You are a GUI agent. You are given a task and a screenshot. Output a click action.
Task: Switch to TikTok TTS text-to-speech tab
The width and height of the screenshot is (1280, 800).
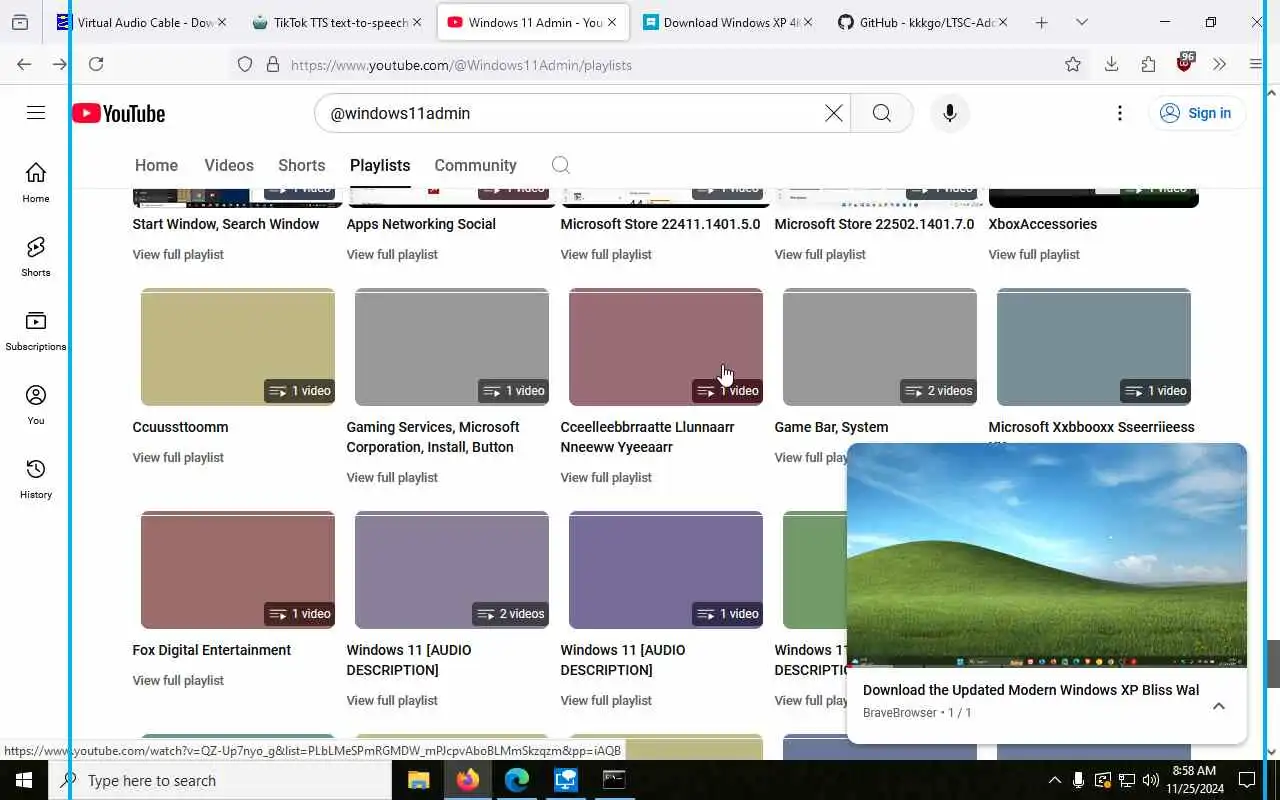338,22
